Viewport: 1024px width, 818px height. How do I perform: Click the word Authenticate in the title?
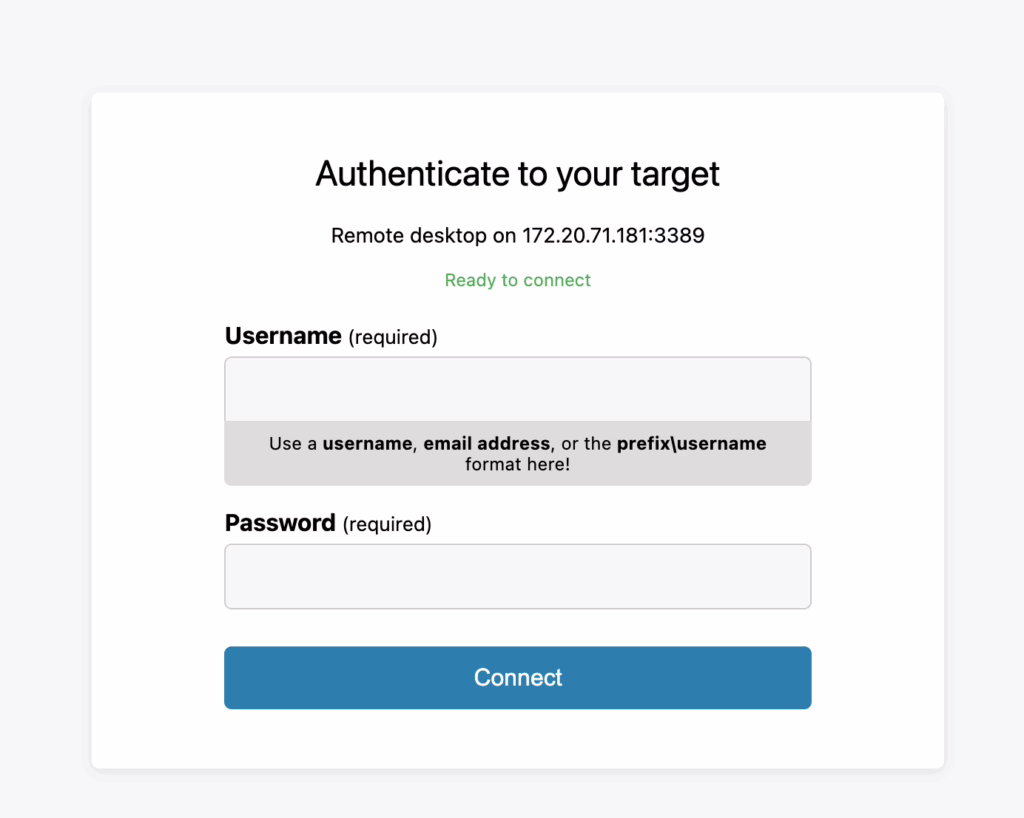412,174
